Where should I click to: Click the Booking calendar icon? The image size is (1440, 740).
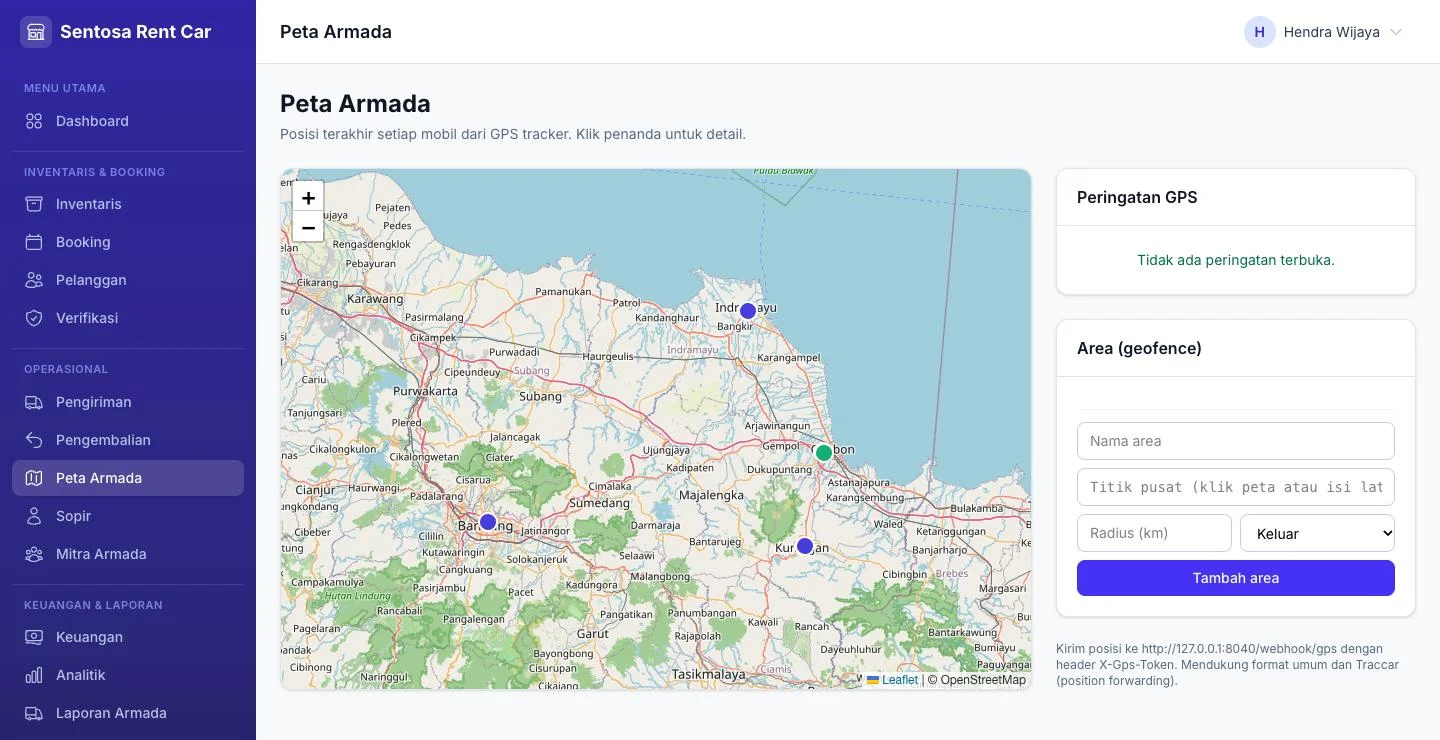click(34, 242)
